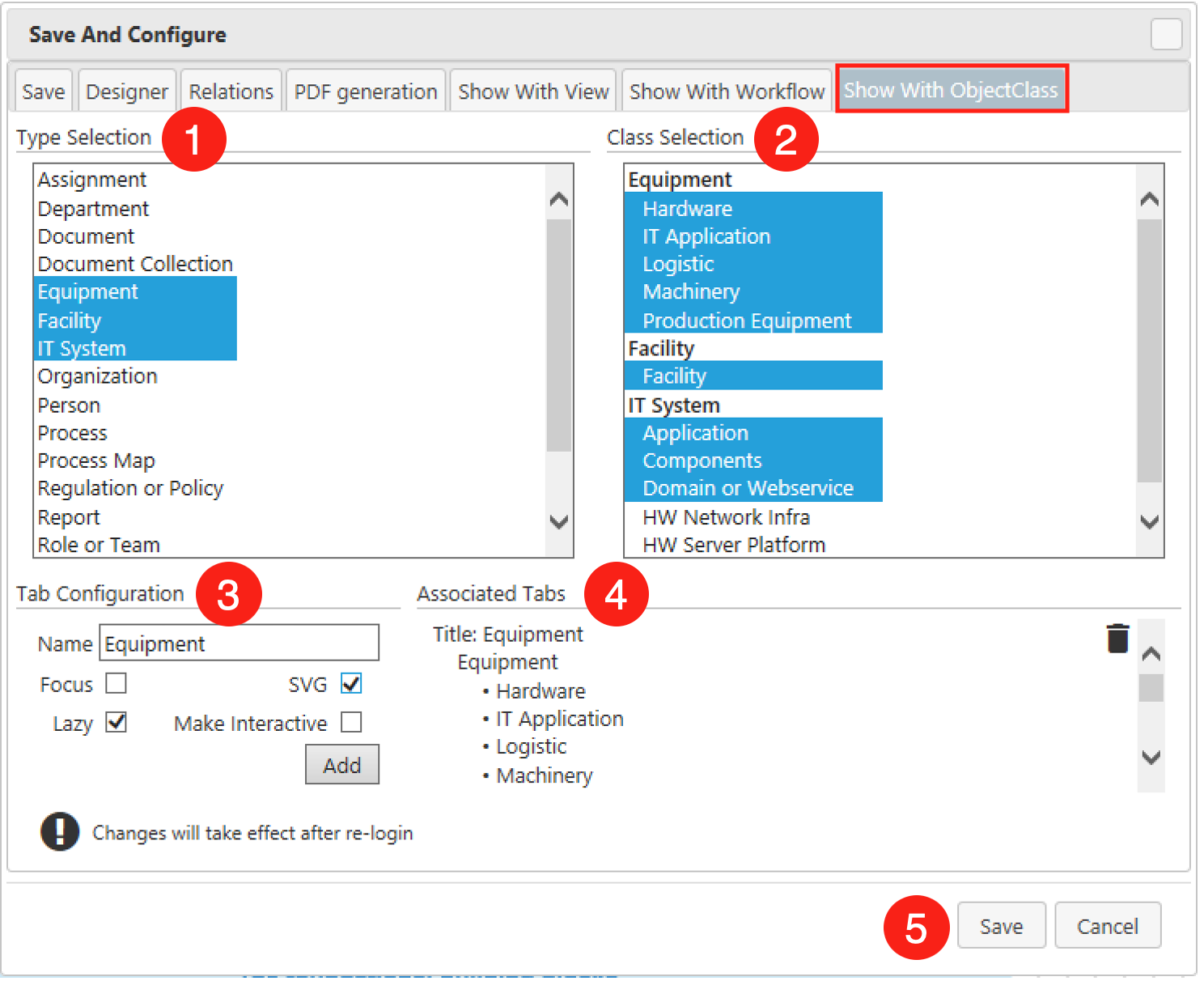This screenshot has height=981, width=1204.
Task: Delete the Equipment associated tab via trash icon
Action: tap(1117, 638)
